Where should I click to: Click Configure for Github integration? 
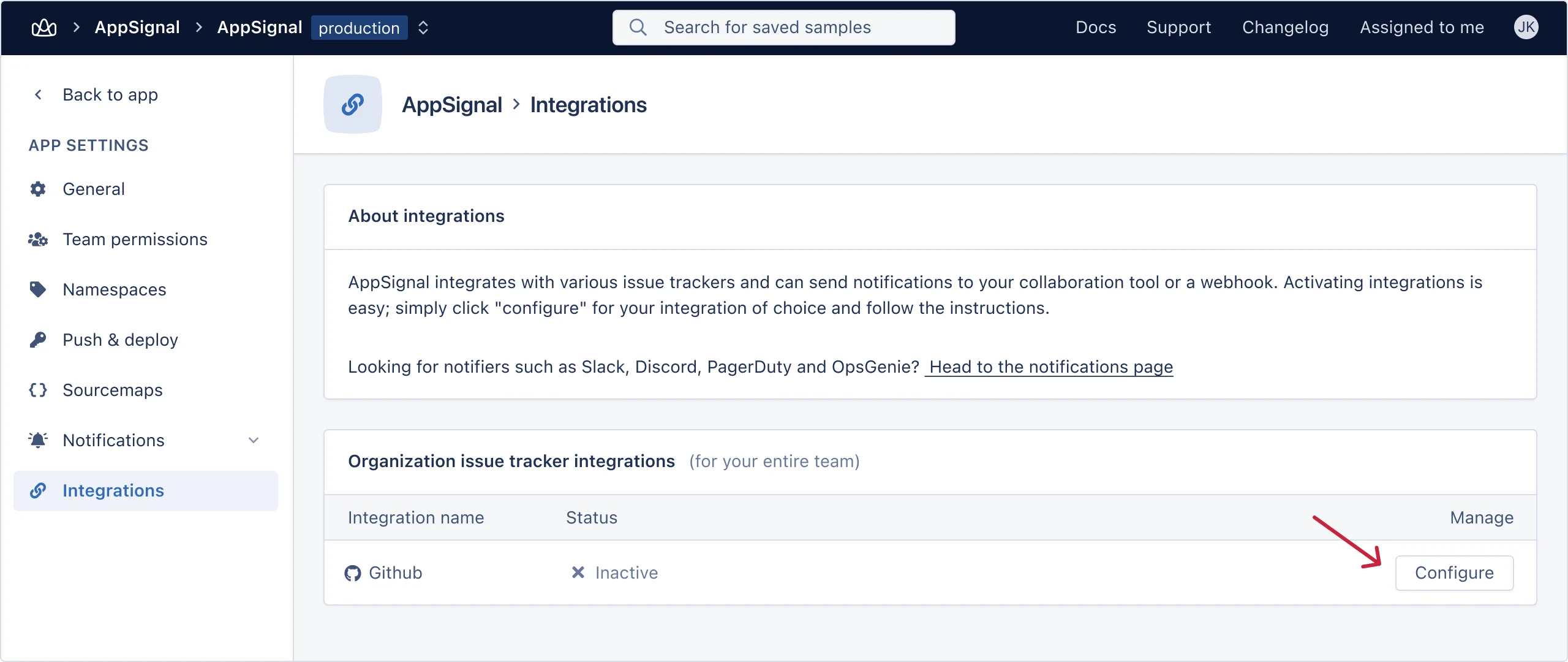pos(1454,573)
